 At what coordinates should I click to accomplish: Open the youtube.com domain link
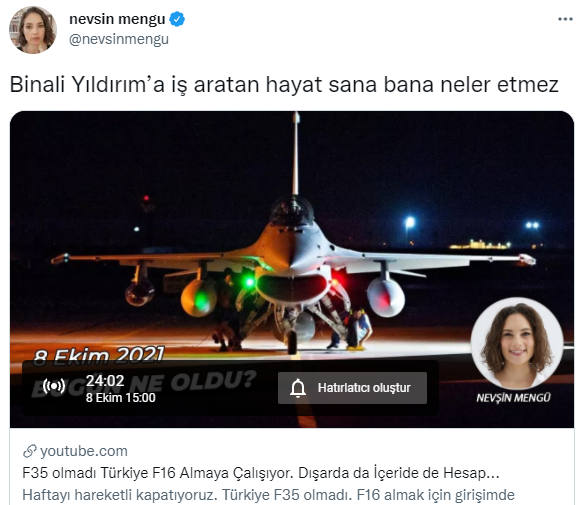click(x=84, y=451)
